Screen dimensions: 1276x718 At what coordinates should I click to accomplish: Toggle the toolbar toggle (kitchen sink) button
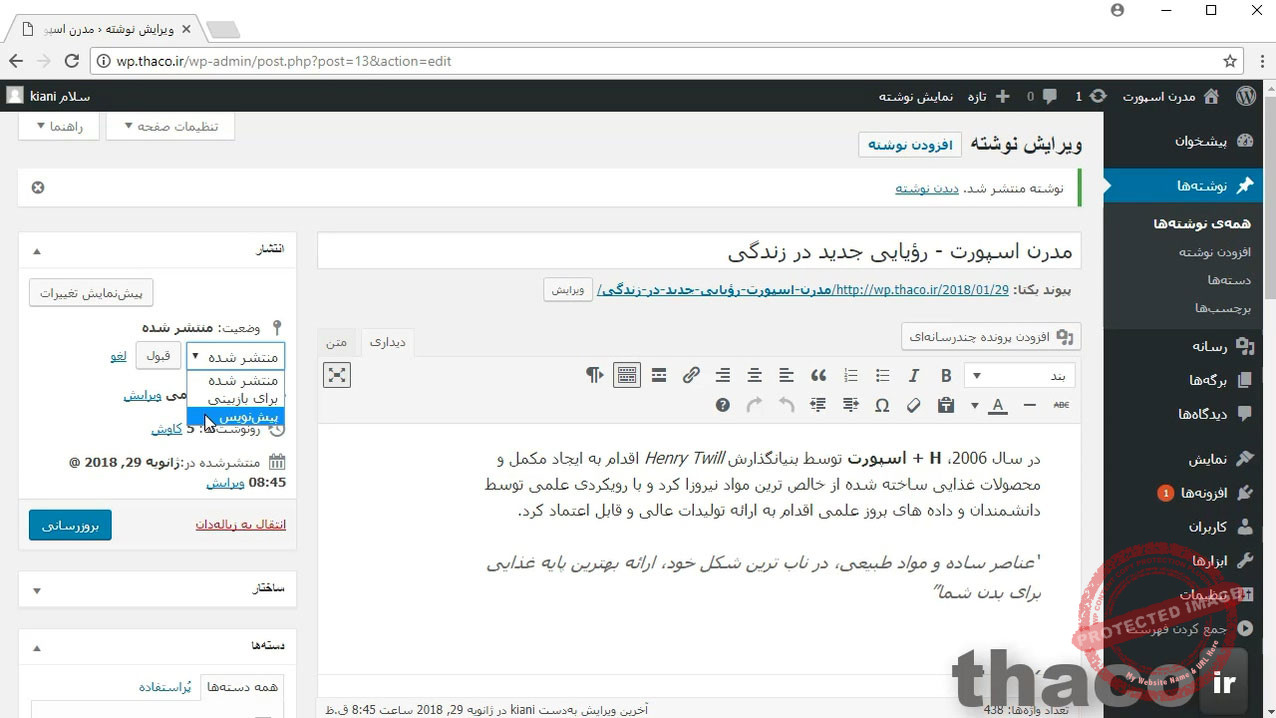pyautogui.click(x=627, y=376)
